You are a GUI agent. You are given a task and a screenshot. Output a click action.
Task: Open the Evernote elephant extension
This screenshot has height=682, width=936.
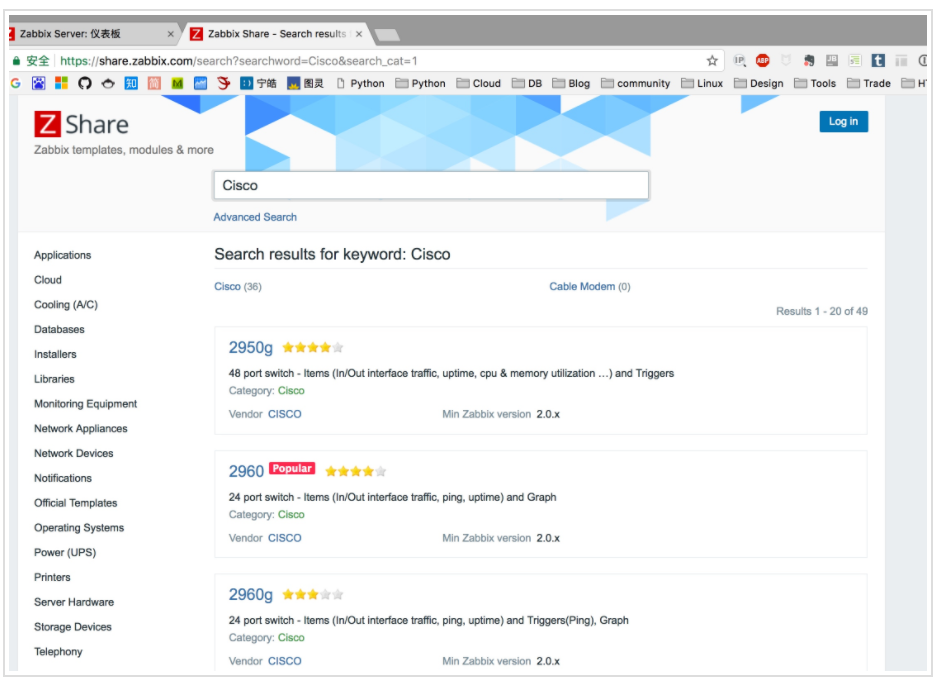click(809, 60)
